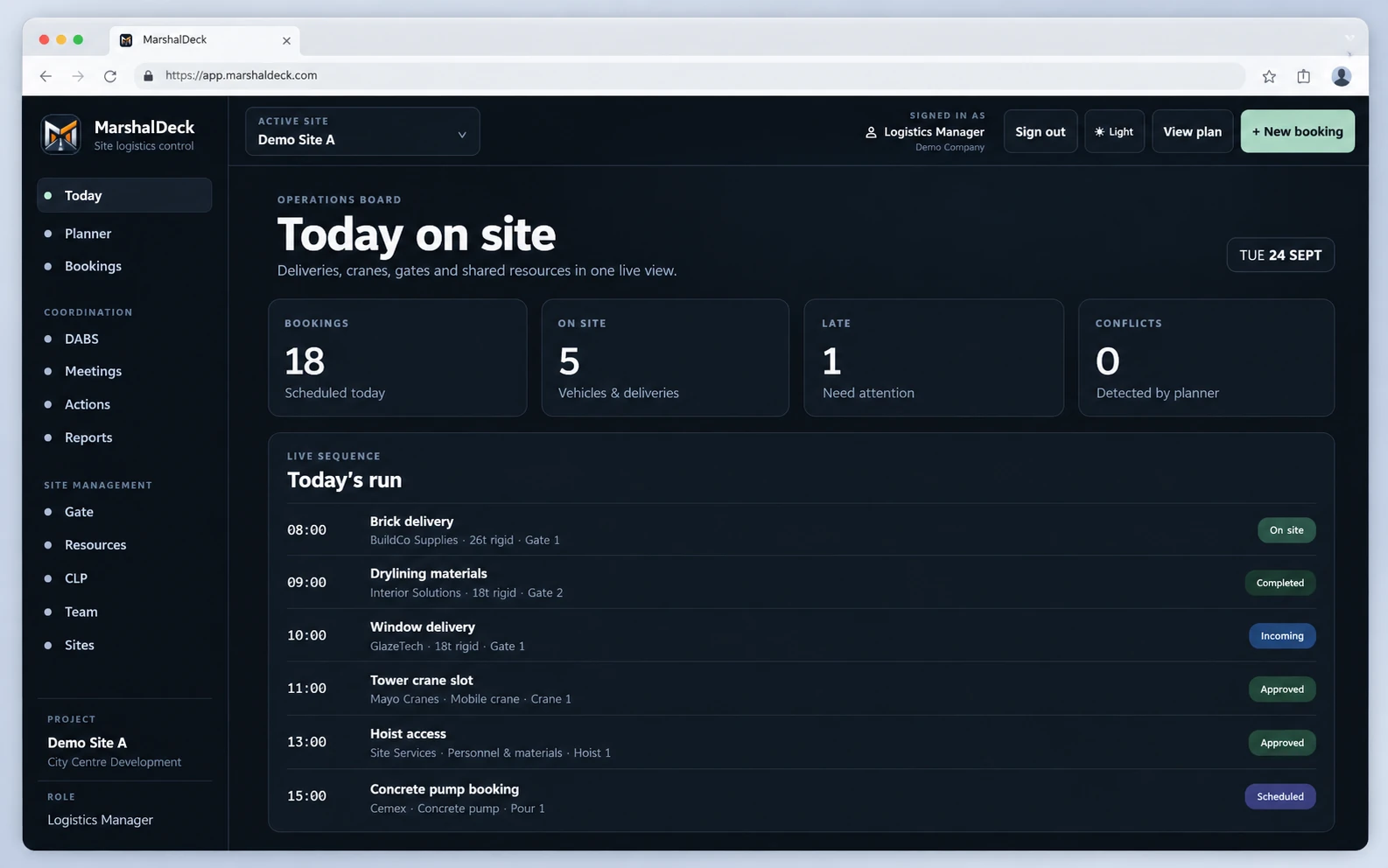Select the Tower crane slot row
Viewport: 1388px width, 868px height.
pos(801,689)
